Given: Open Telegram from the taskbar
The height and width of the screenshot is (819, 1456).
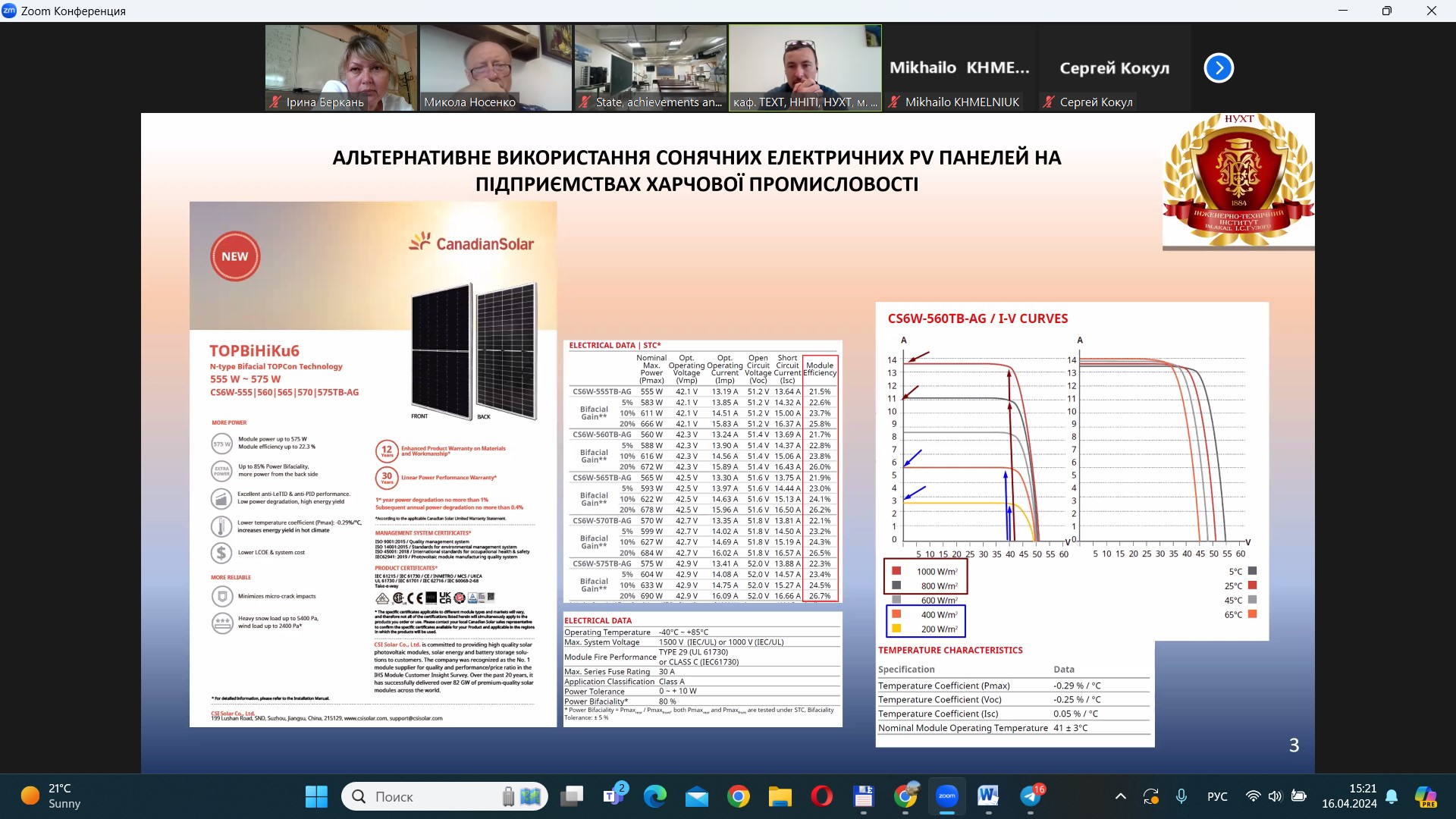Looking at the screenshot, I should (x=1031, y=796).
